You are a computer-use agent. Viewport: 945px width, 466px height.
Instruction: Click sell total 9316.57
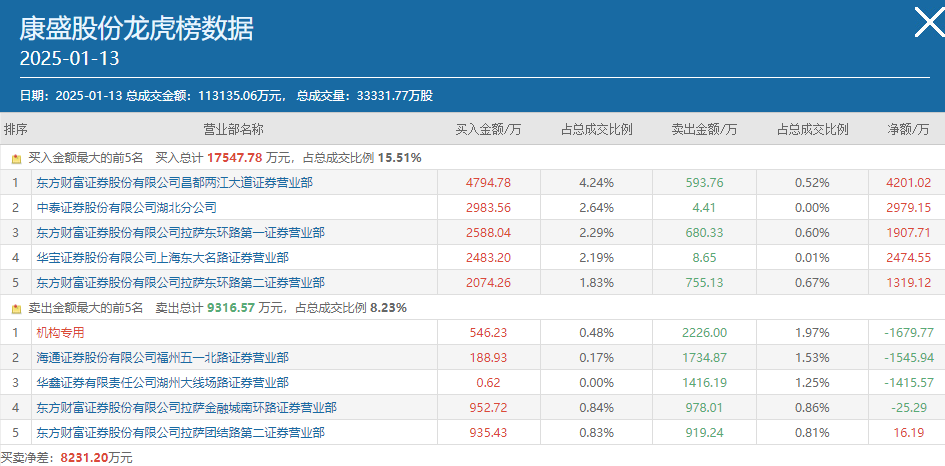tap(231, 308)
